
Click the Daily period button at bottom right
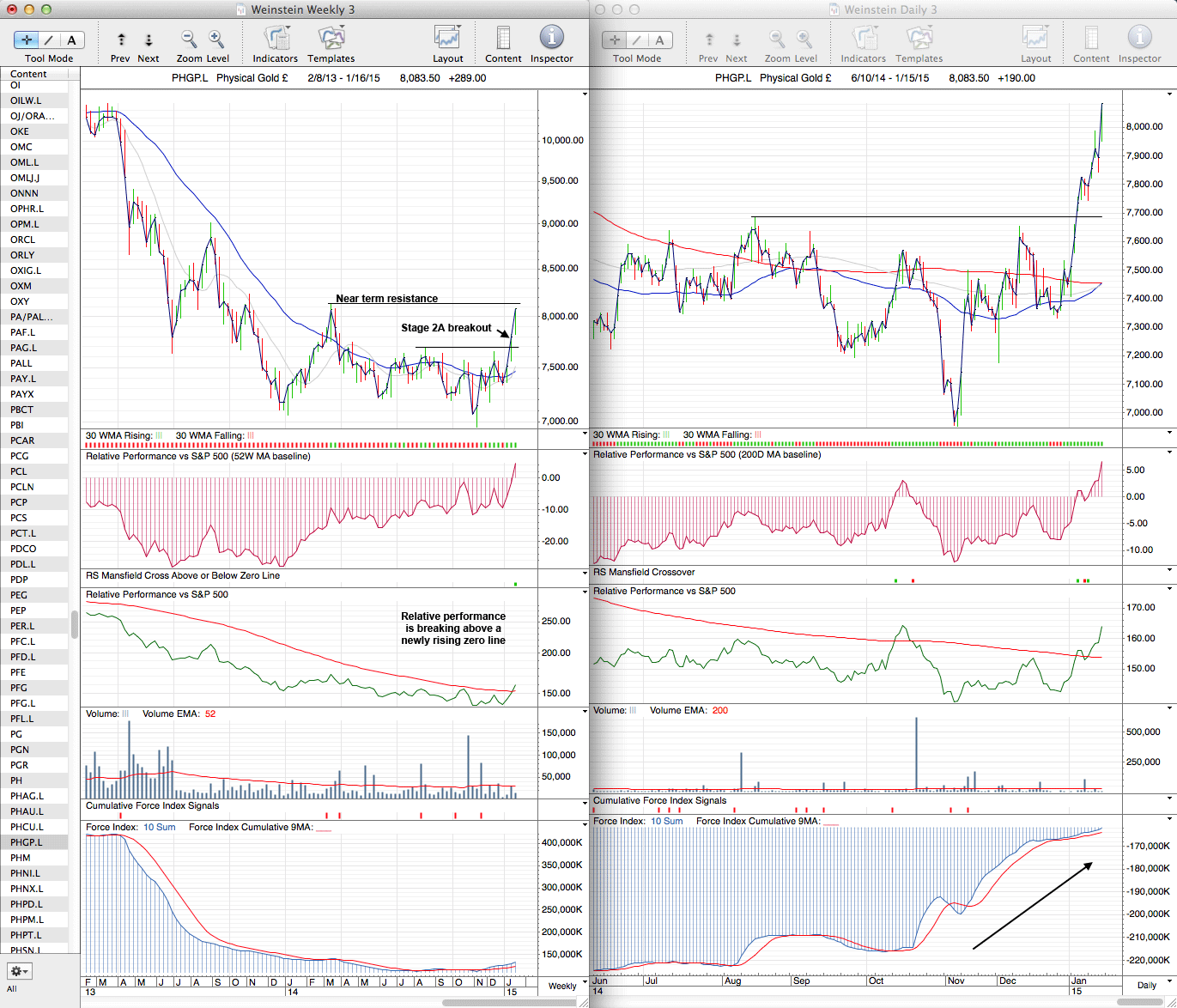[x=1147, y=985]
